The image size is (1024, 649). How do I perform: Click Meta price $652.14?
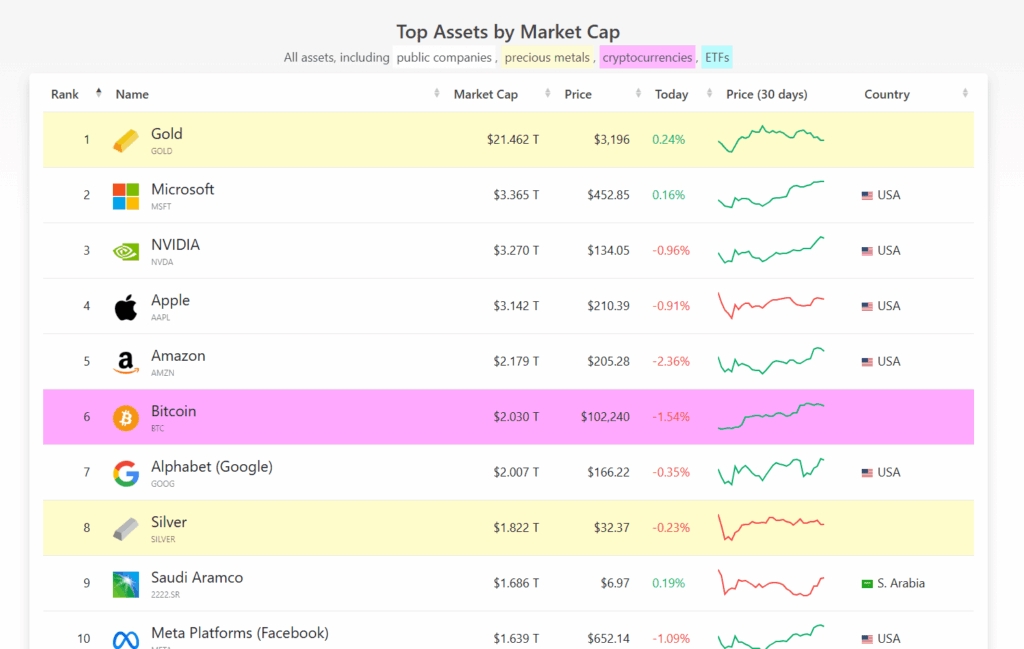coord(608,639)
